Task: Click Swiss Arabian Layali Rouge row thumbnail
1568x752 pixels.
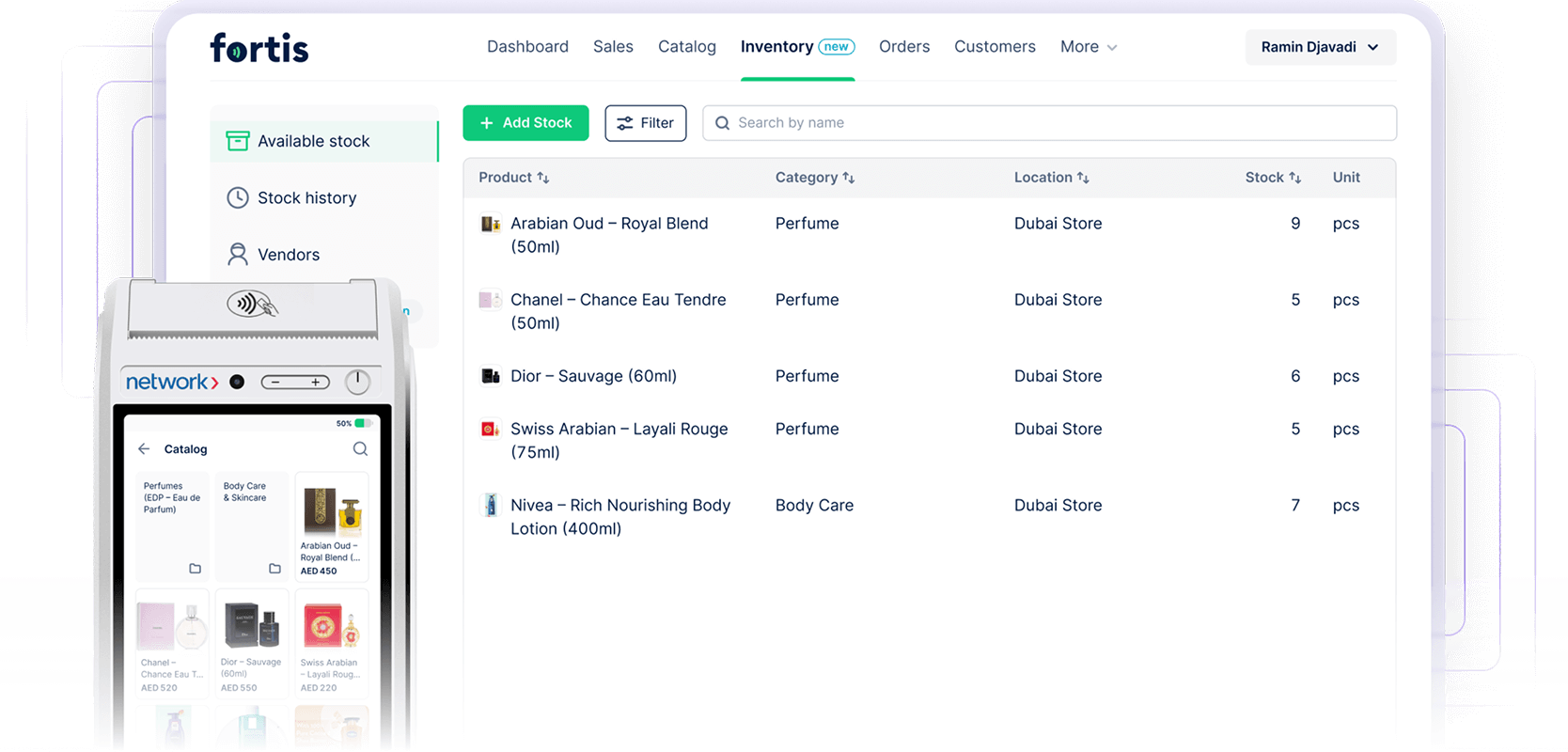Action: click(x=490, y=429)
